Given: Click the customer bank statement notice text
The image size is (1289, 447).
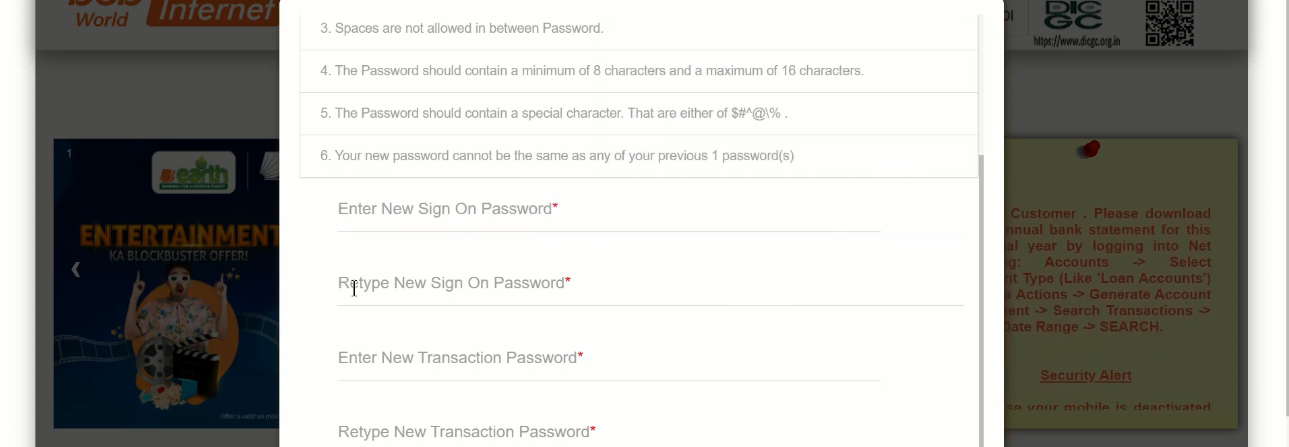Looking at the screenshot, I should 1110,270.
